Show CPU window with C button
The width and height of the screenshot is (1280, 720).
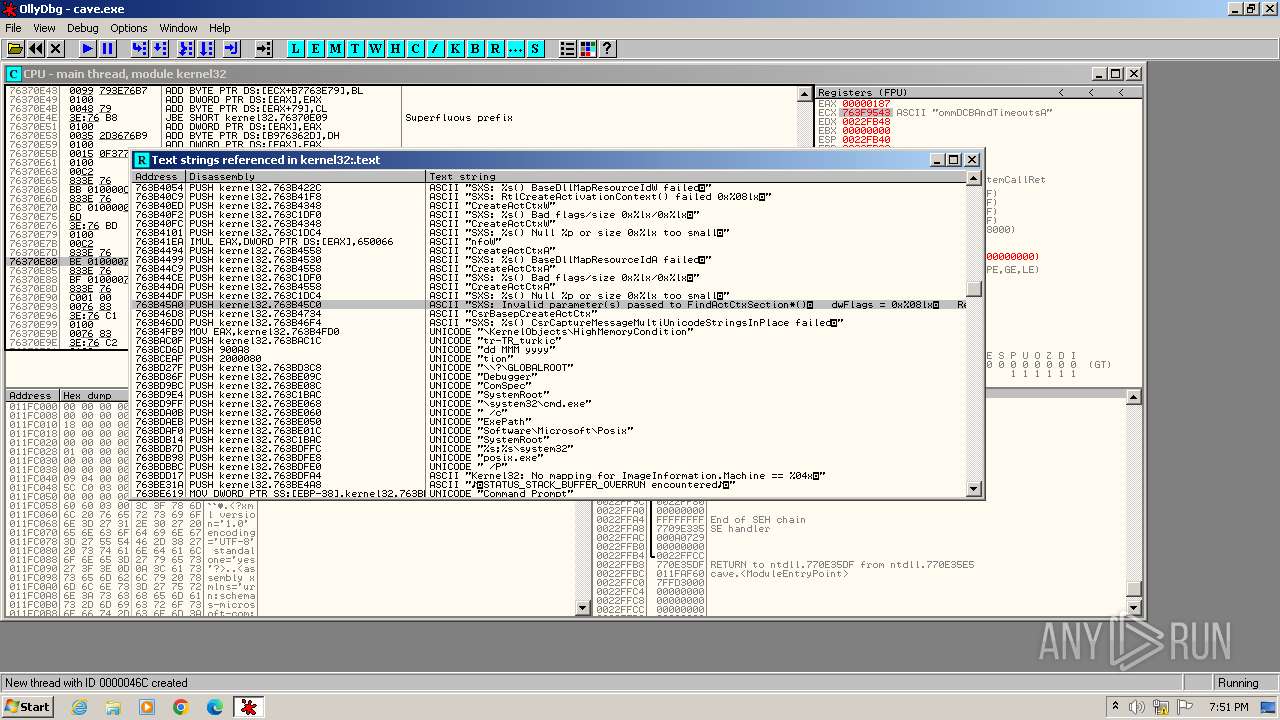click(416, 48)
